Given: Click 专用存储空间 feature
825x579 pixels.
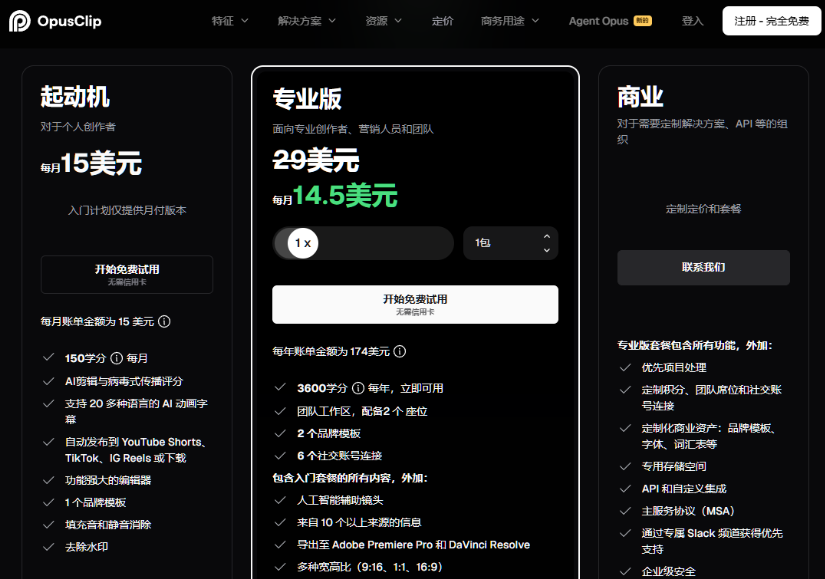Looking at the screenshot, I should pyautogui.click(x=674, y=466).
